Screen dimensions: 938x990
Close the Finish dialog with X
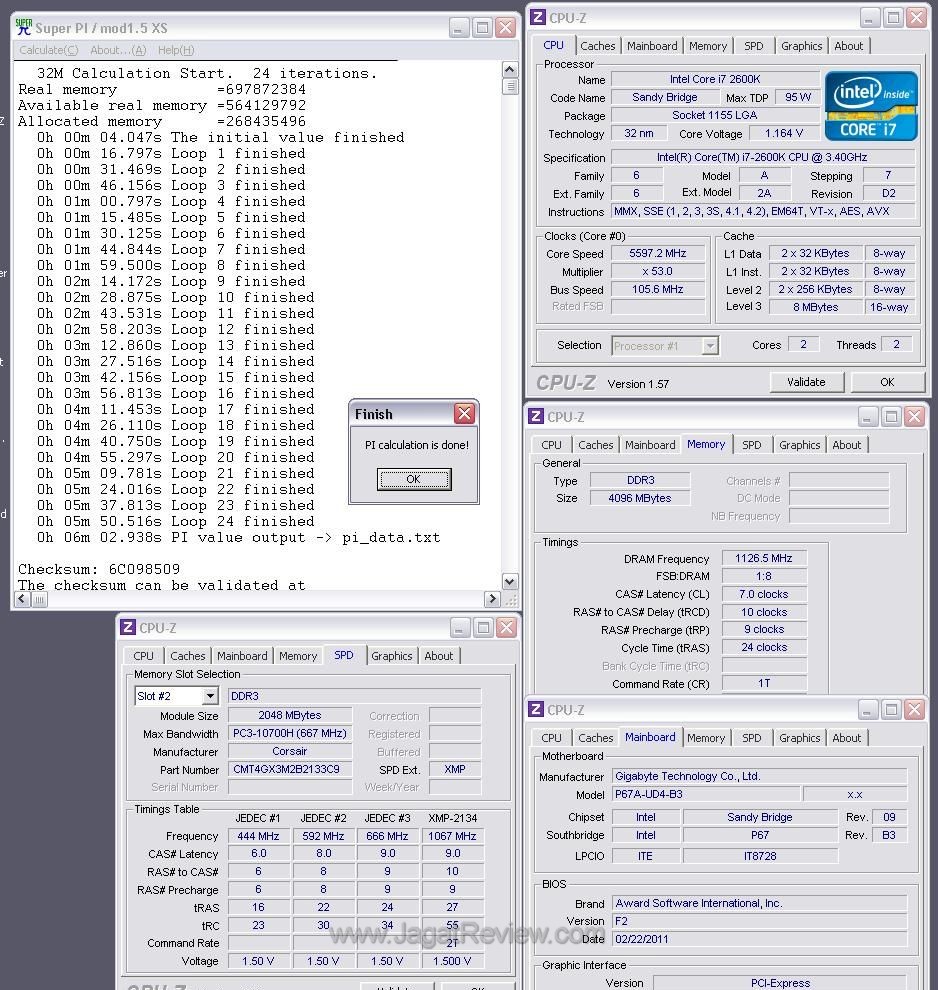tap(464, 414)
